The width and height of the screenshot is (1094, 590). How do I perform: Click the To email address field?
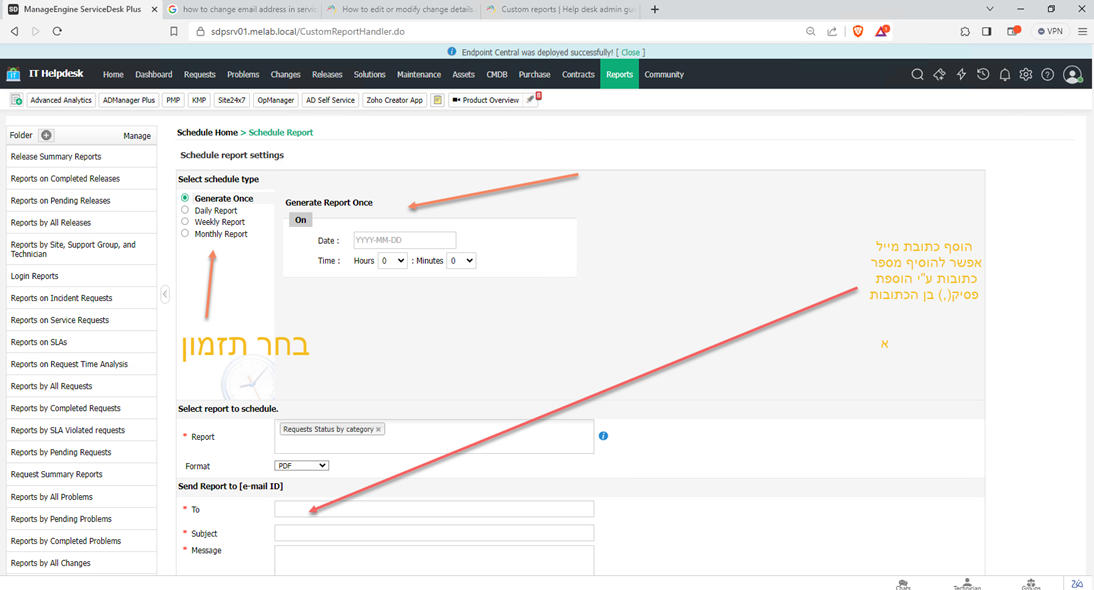[x=434, y=509]
